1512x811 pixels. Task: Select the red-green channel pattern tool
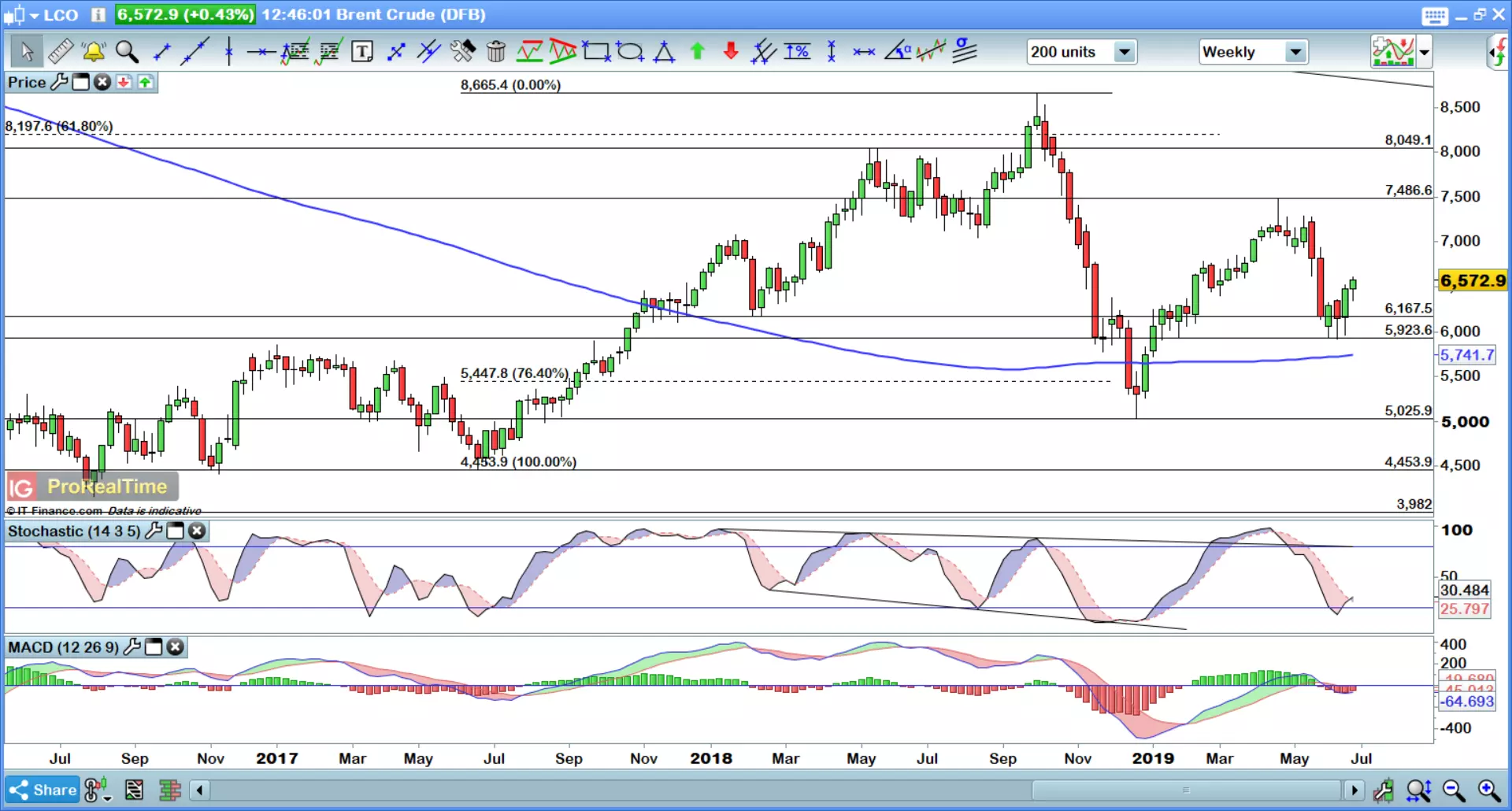(x=529, y=52)
